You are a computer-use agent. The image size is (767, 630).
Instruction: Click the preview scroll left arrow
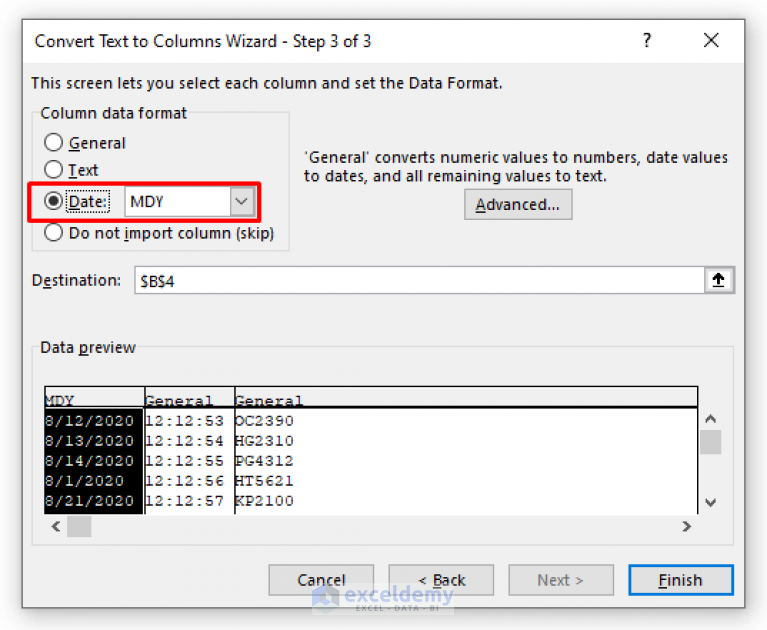tap(56, 526)
